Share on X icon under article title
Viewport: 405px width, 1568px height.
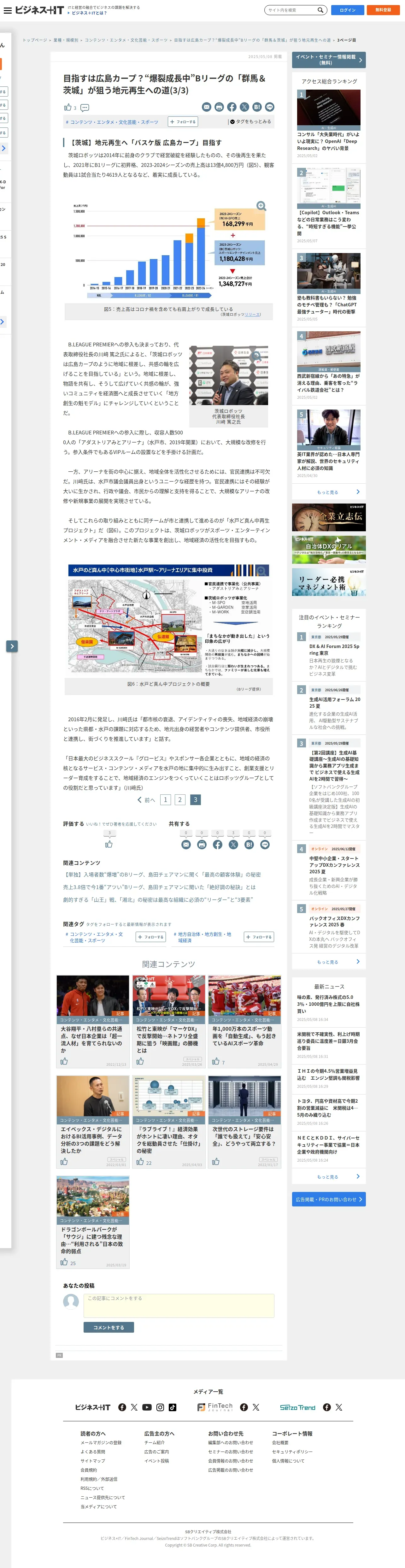pos(244,107)
